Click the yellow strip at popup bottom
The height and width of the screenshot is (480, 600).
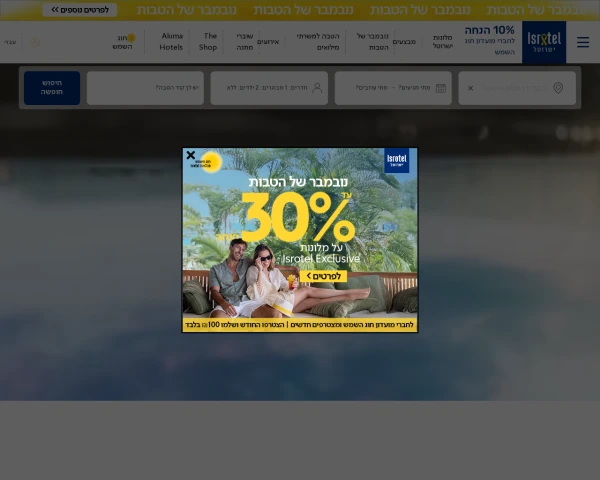pos(300,325)
